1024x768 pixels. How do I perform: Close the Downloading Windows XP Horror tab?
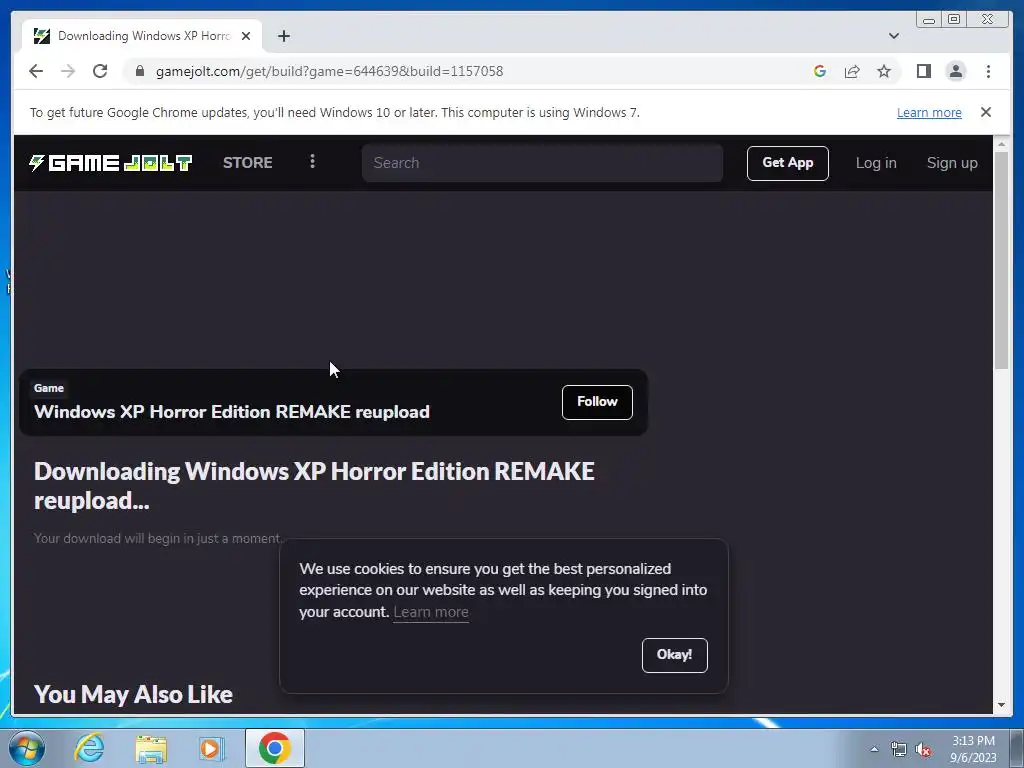[246, 37]
